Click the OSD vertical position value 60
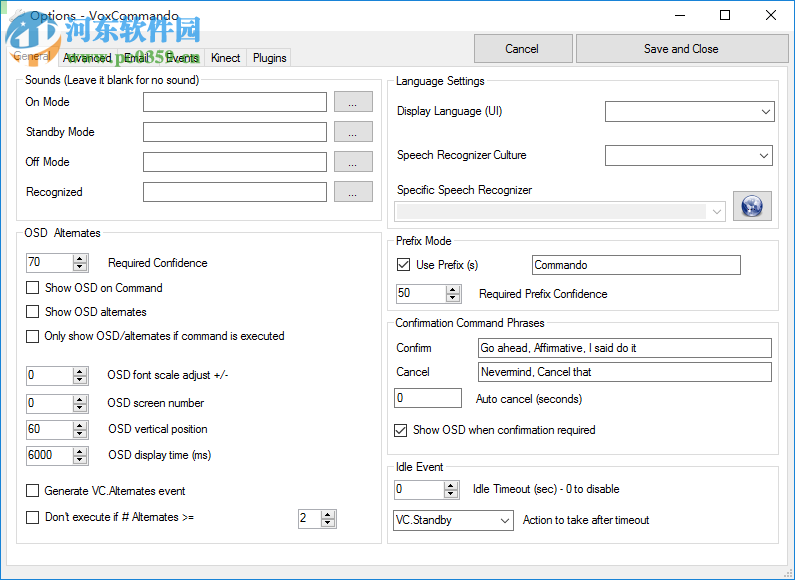This screenshot has width=795, height=580. tap(50, 430)
